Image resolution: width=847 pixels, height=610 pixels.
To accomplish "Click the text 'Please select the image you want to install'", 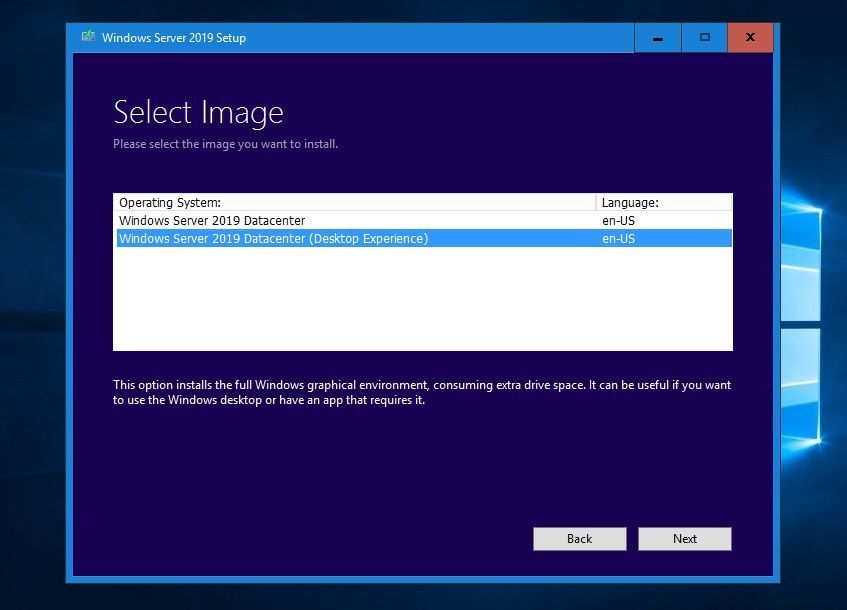I will click(x=227, y=144).
